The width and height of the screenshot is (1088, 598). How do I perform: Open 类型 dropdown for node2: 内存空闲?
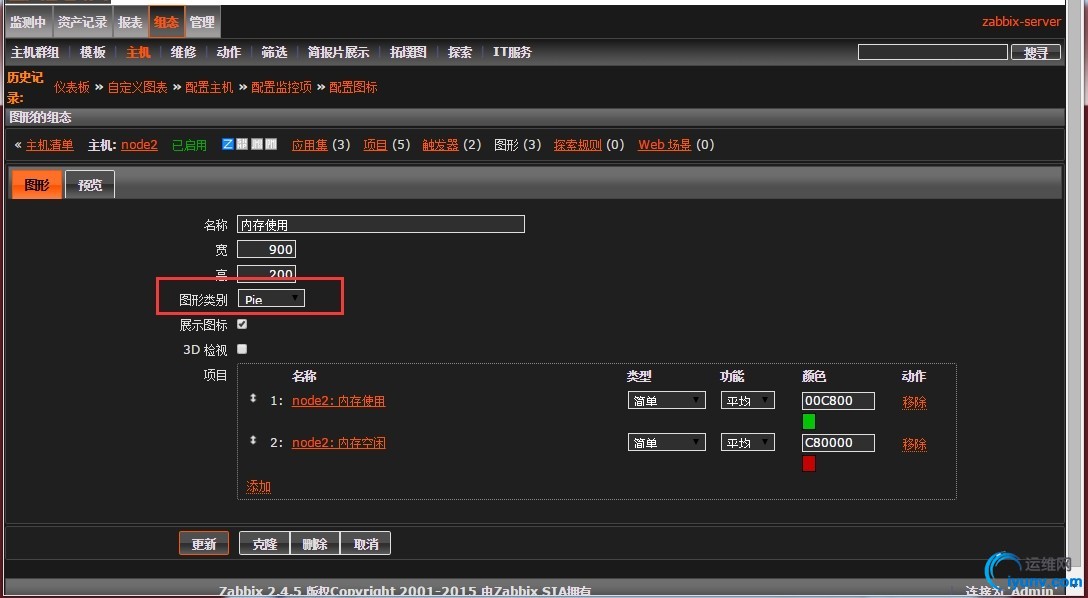coord(667,442)
